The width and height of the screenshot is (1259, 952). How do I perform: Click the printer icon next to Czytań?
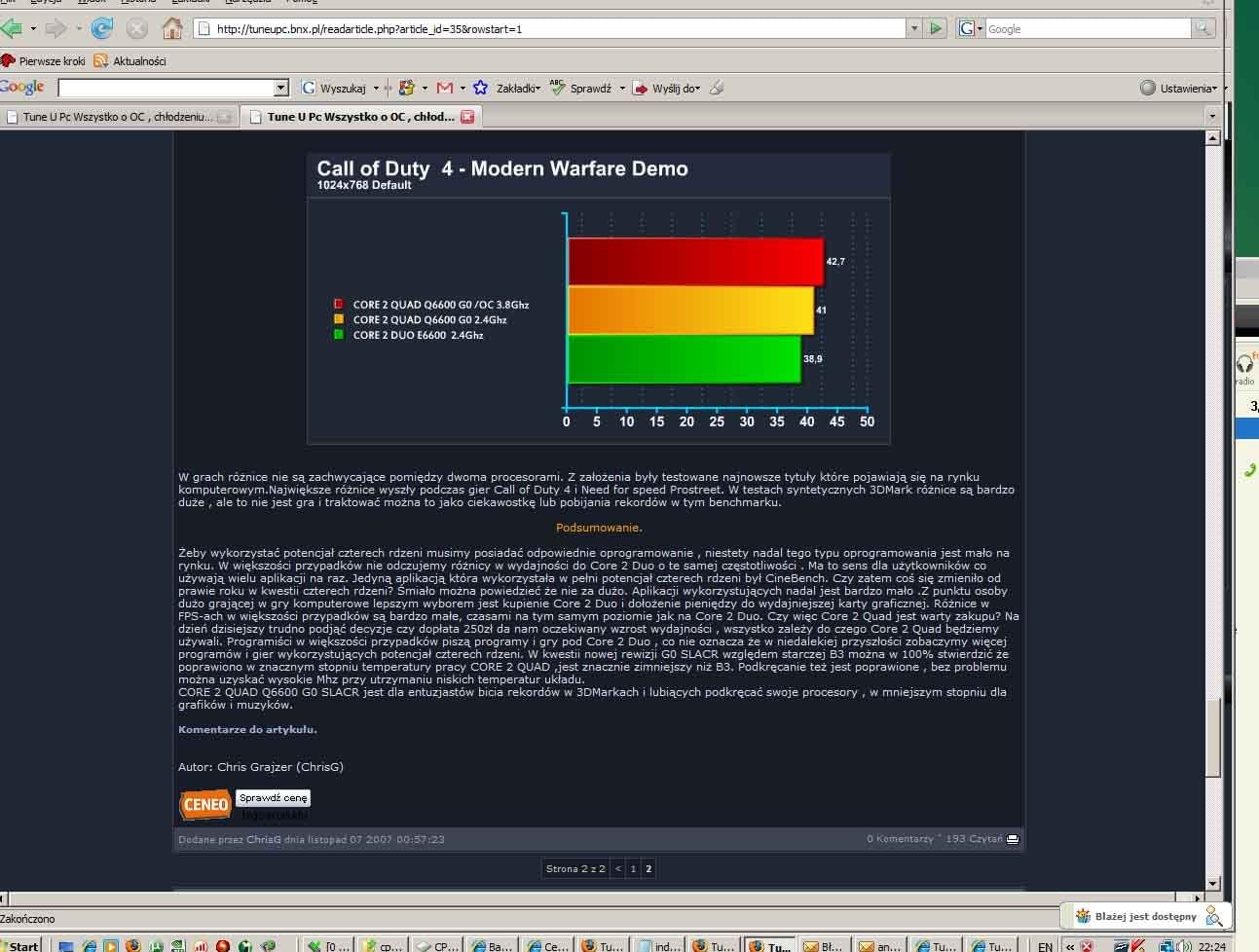tap(1013, 839)
